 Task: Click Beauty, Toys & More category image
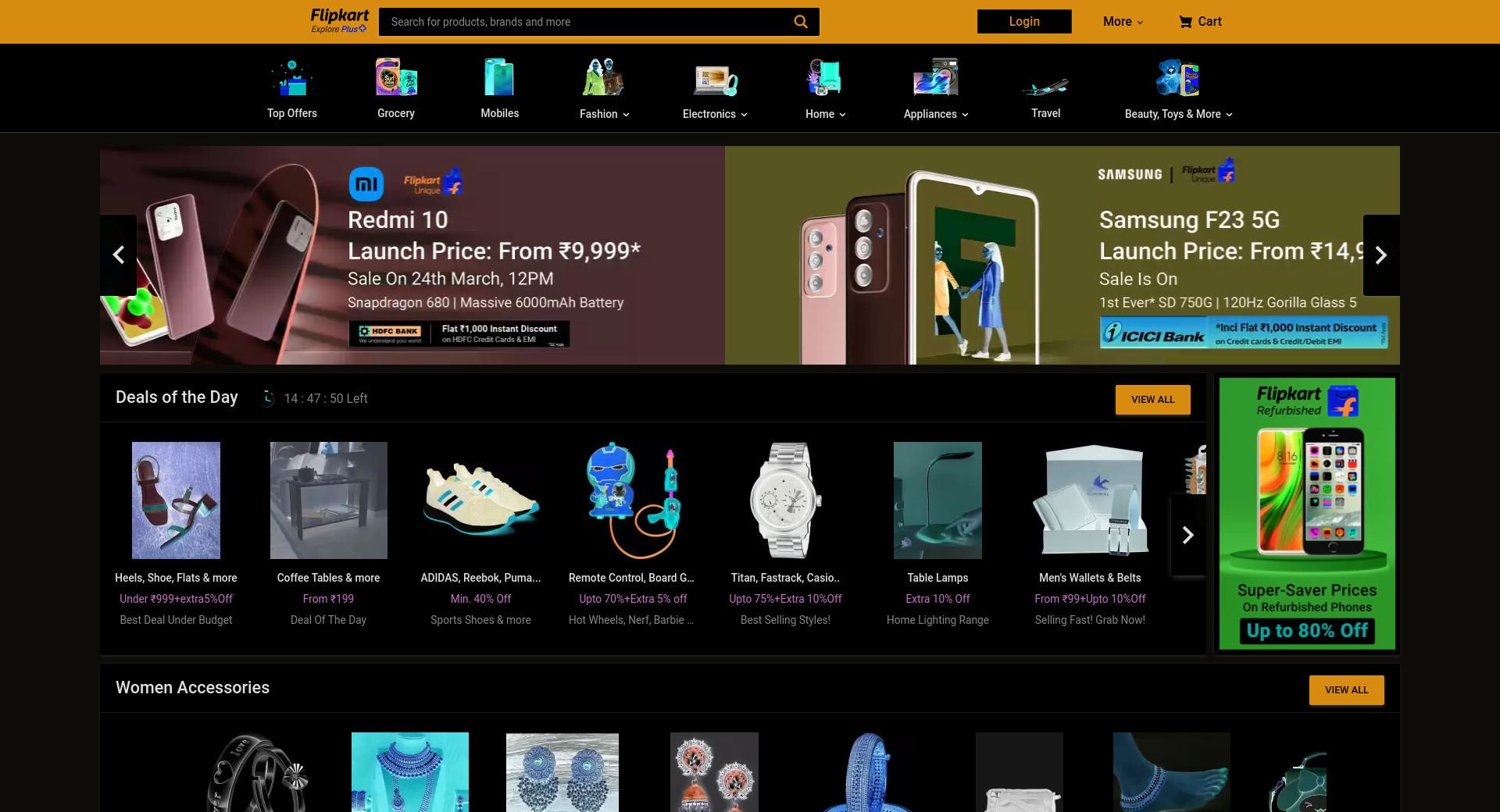click(1178, 78)
